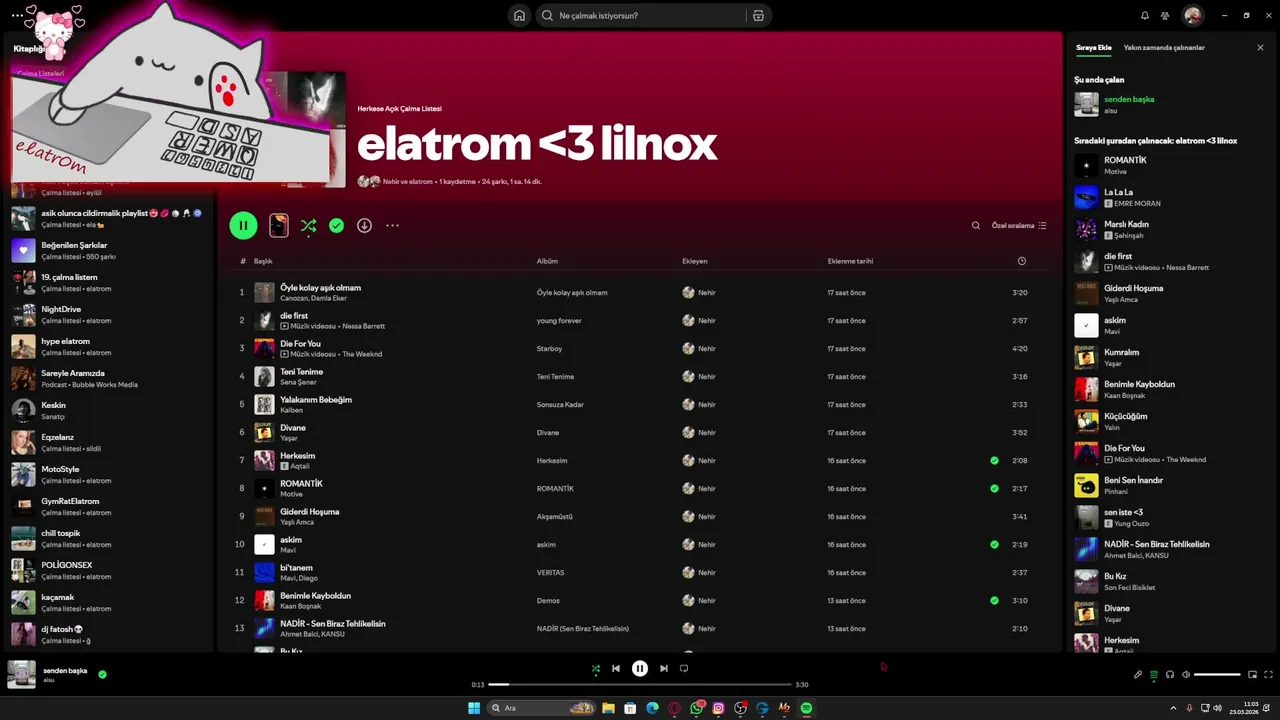Image resolution: width=1280 pixels, height=720 pixels.
Task: Open the 'young forever' album link
Action: tap(559, 320)
